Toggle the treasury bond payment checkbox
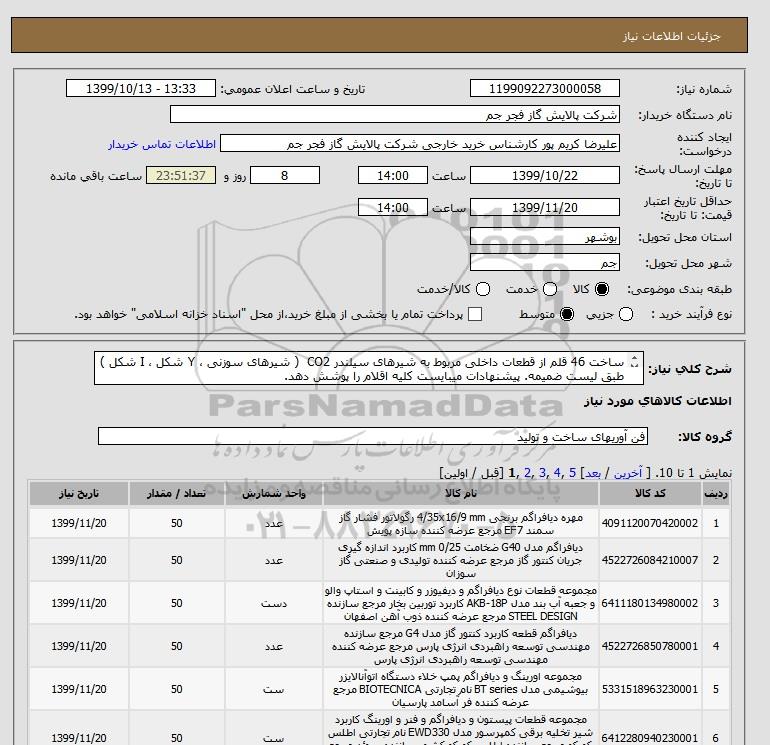770x745 pixels. click(475, 314)
